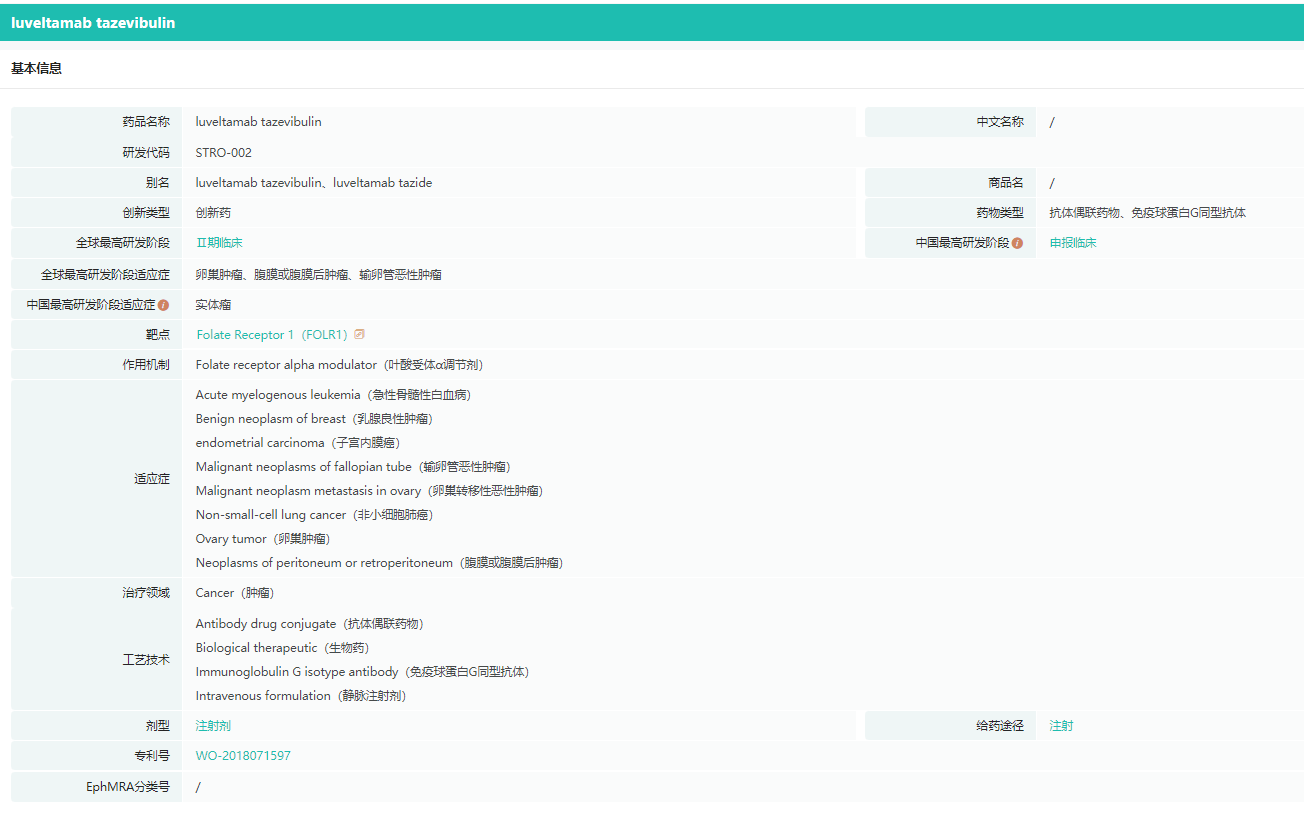Select the 实体瘤 value
This screenshot has width=1304, height=816.
tap(213, 305)
